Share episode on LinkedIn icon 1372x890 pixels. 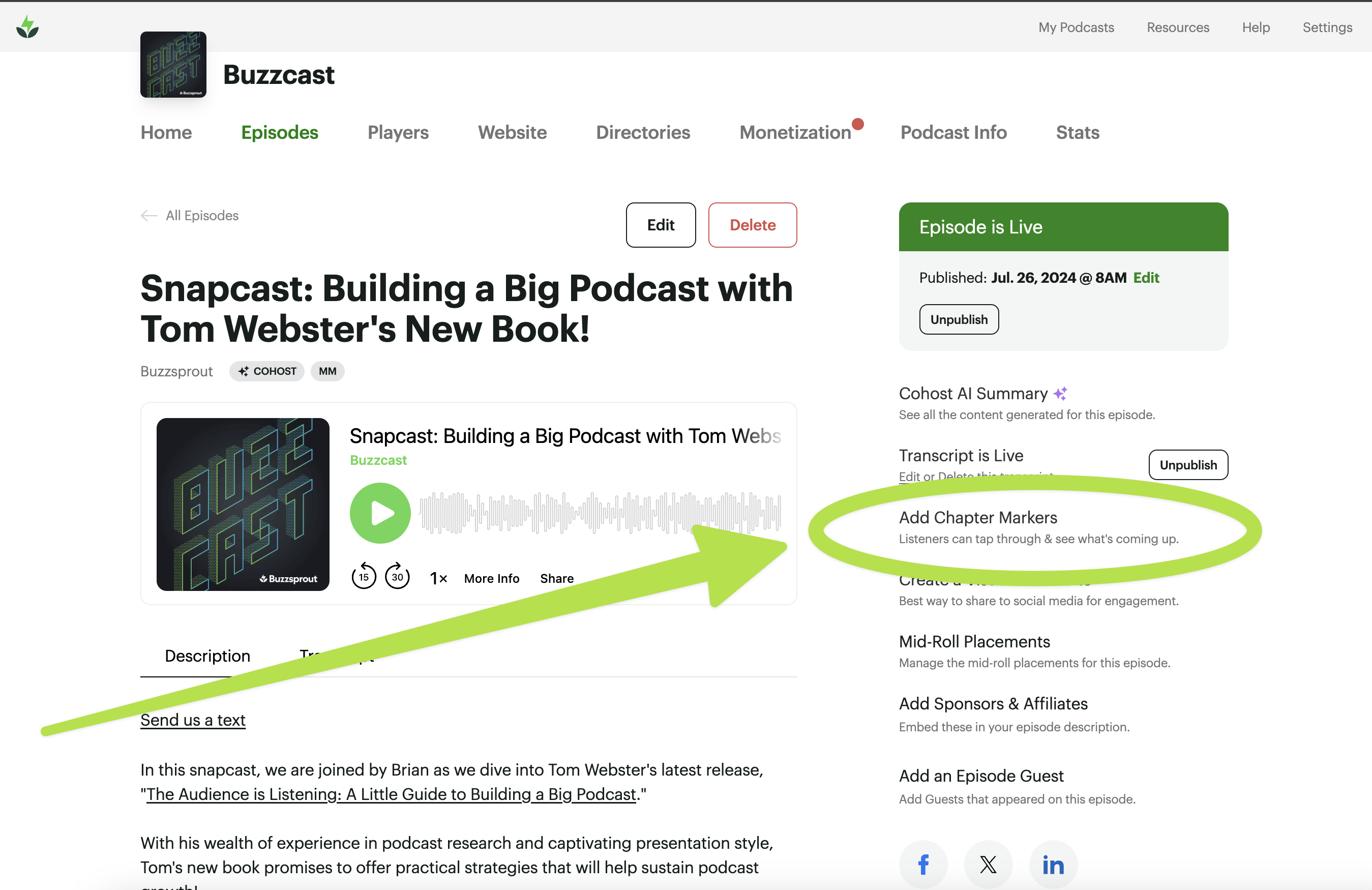pos(1053,864)
